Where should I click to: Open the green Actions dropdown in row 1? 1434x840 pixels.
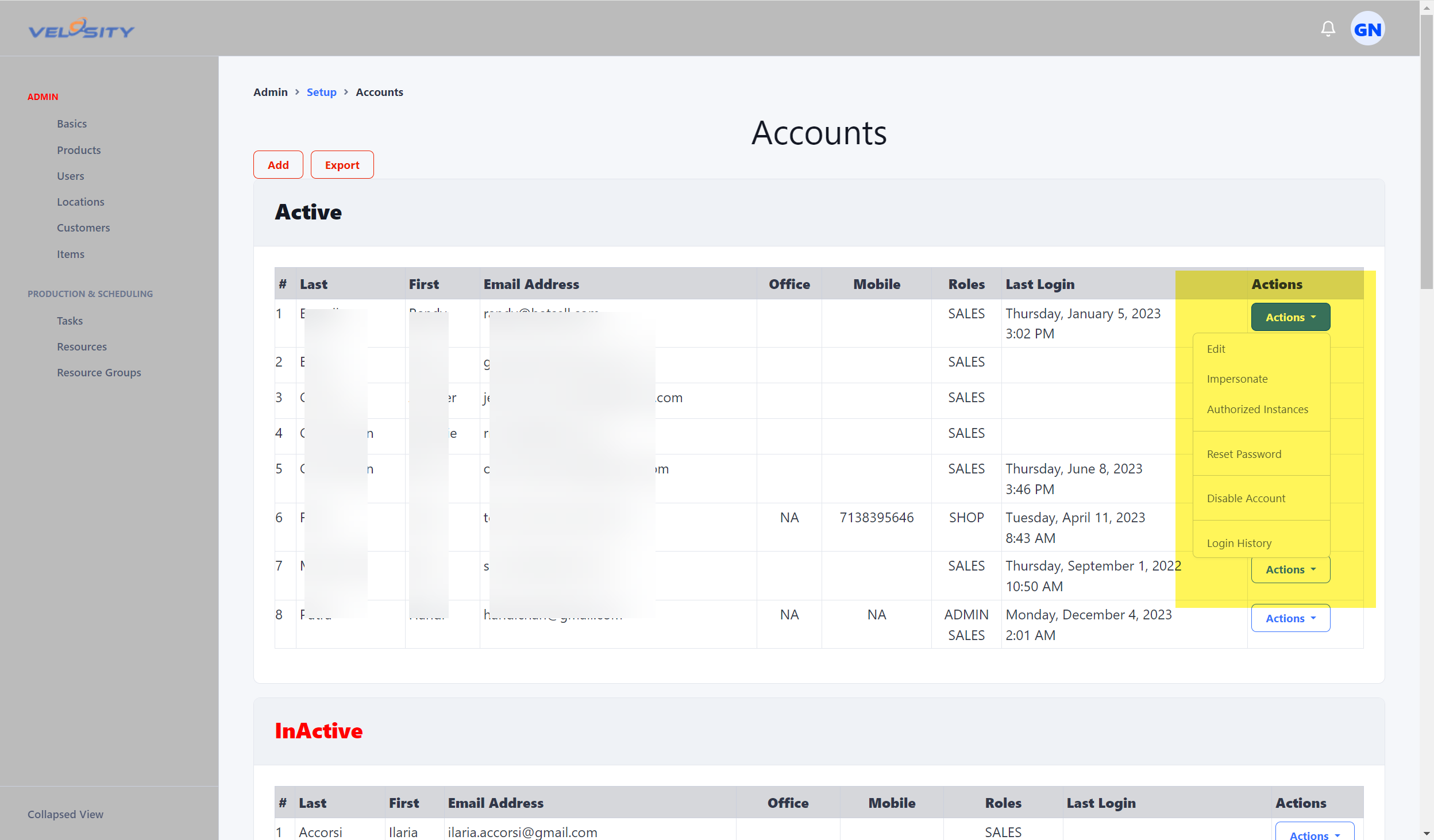click(x=1290, y=317)
